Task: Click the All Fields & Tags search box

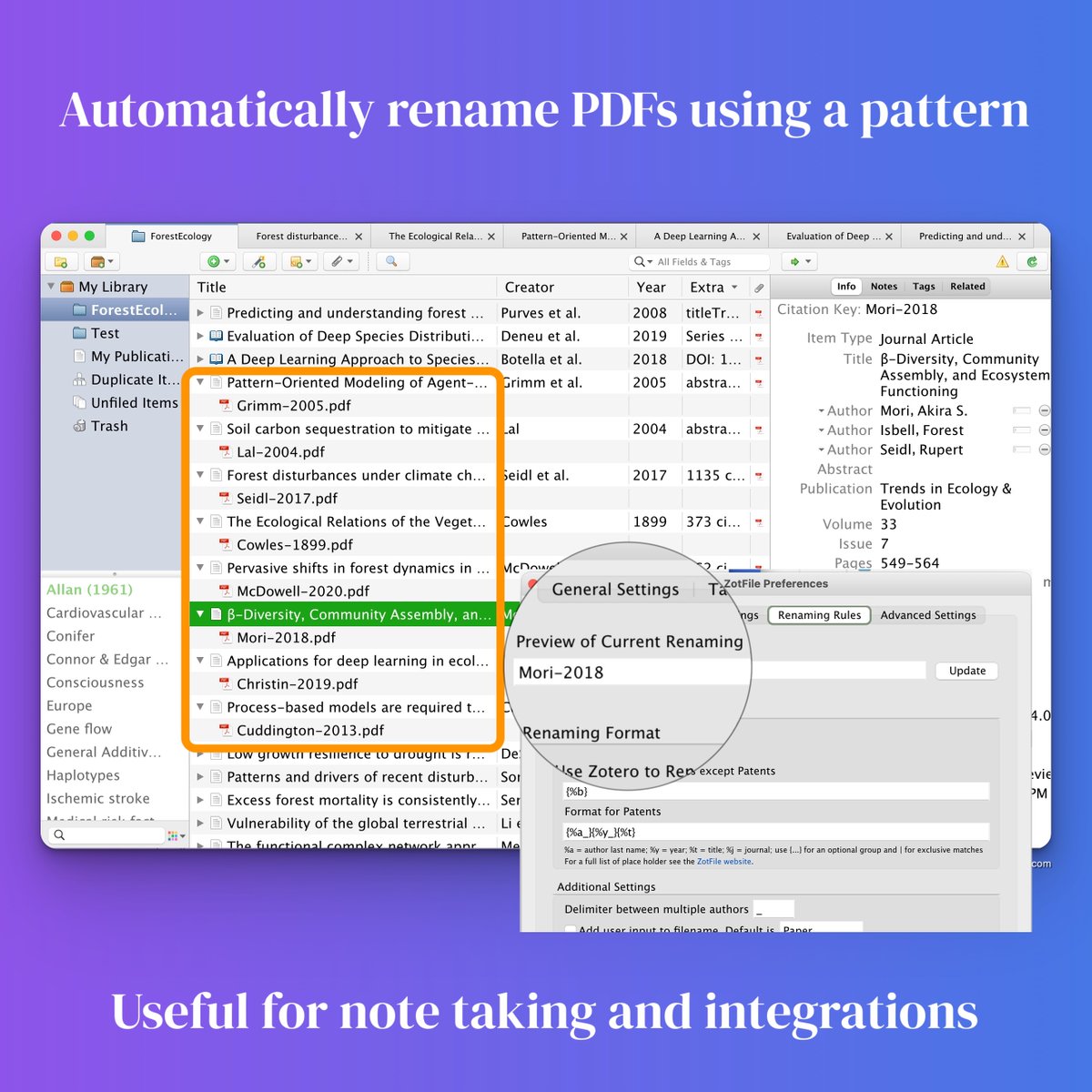Action: click(x=701, y=262)
